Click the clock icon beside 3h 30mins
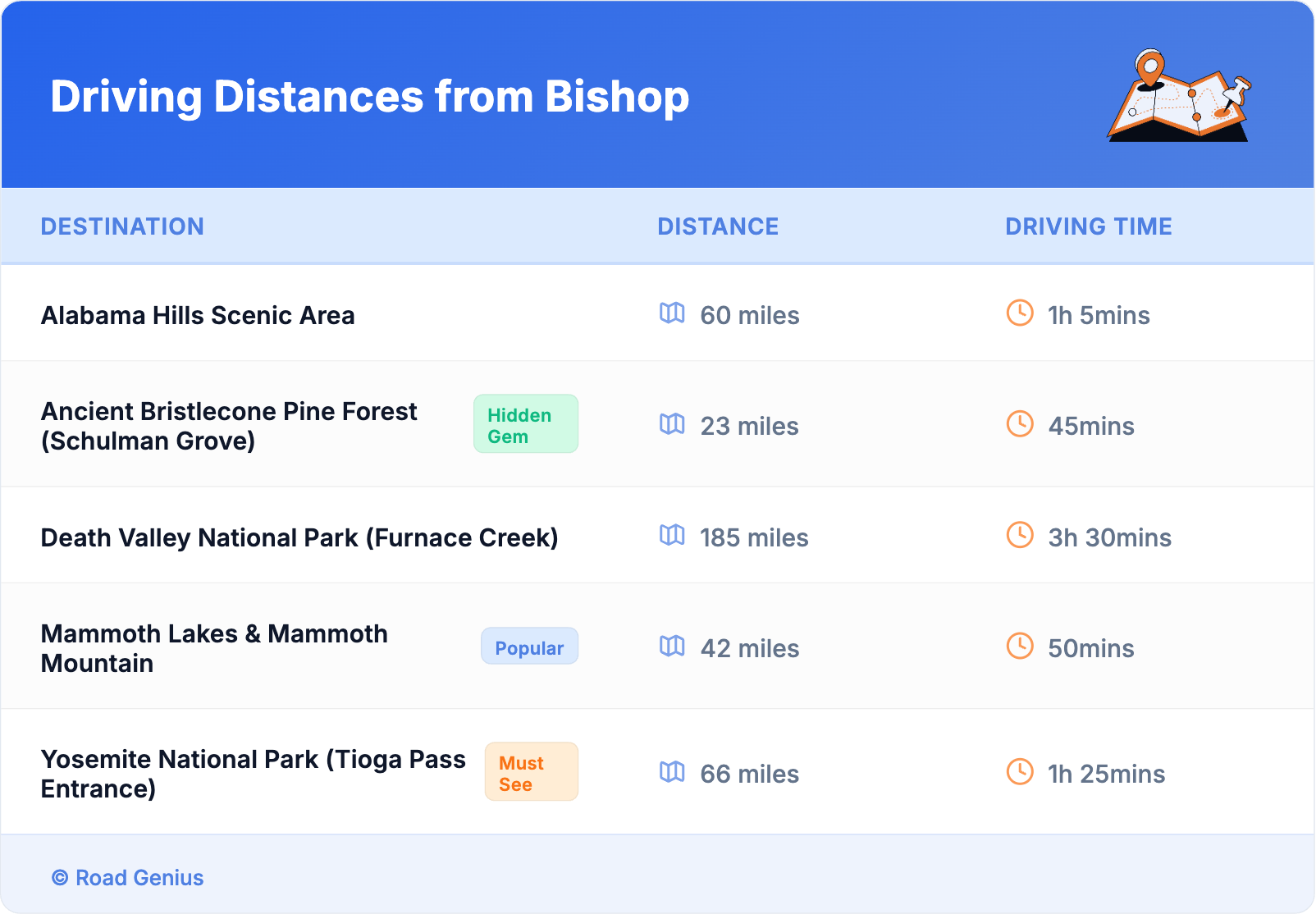The width and height of the screenshot is (1316, 914). point(1020,535)
